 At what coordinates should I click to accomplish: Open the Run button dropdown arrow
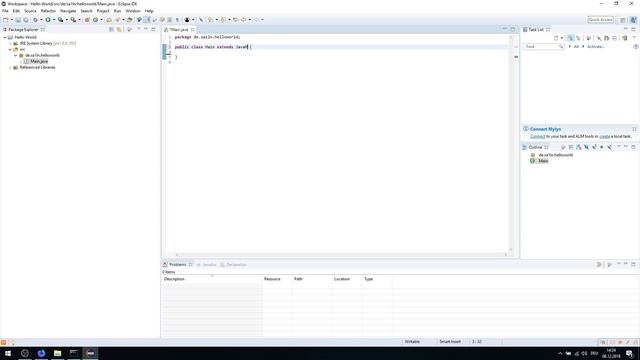[x=53, y=20]
